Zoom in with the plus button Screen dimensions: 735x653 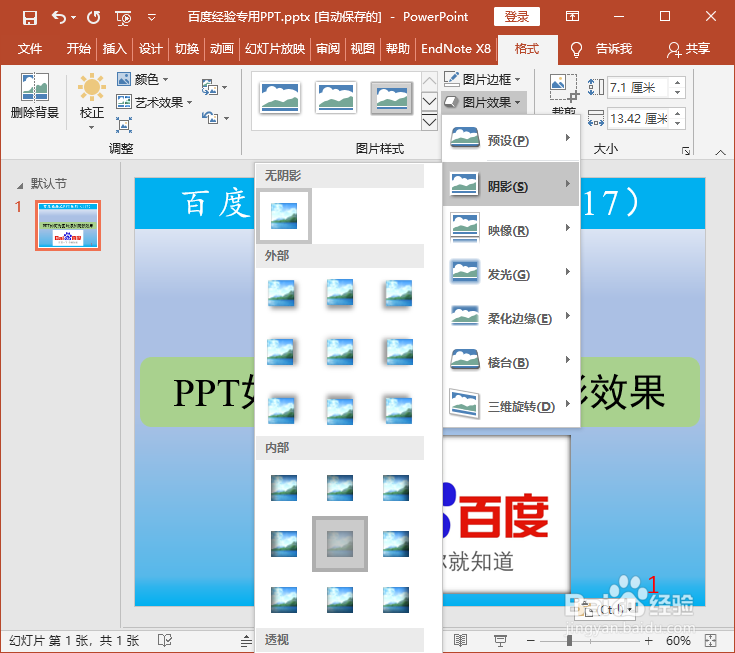point(648,640)
